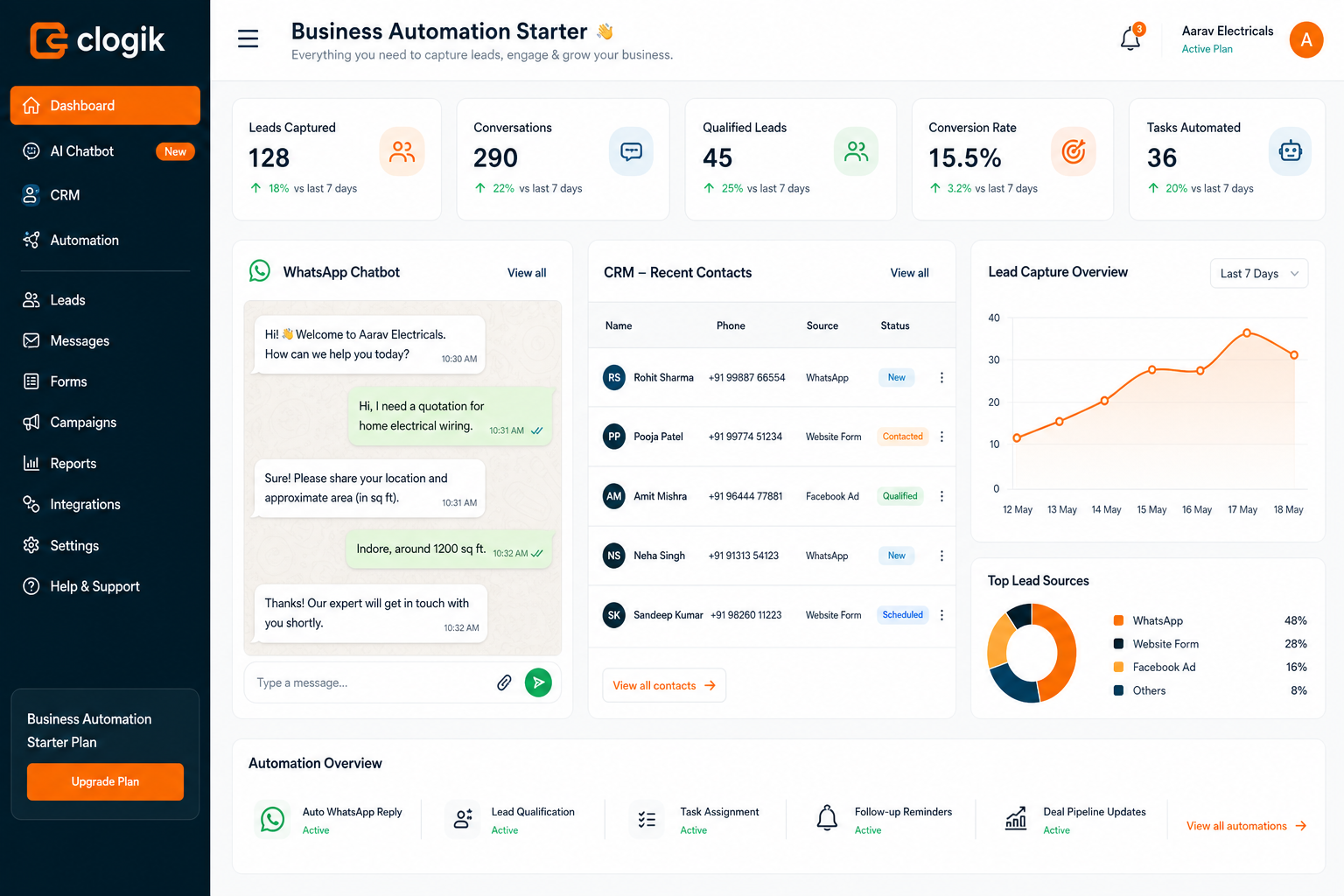
Task: Click the clogik logo
Action: pyautogui.click(x=97, y=40)
